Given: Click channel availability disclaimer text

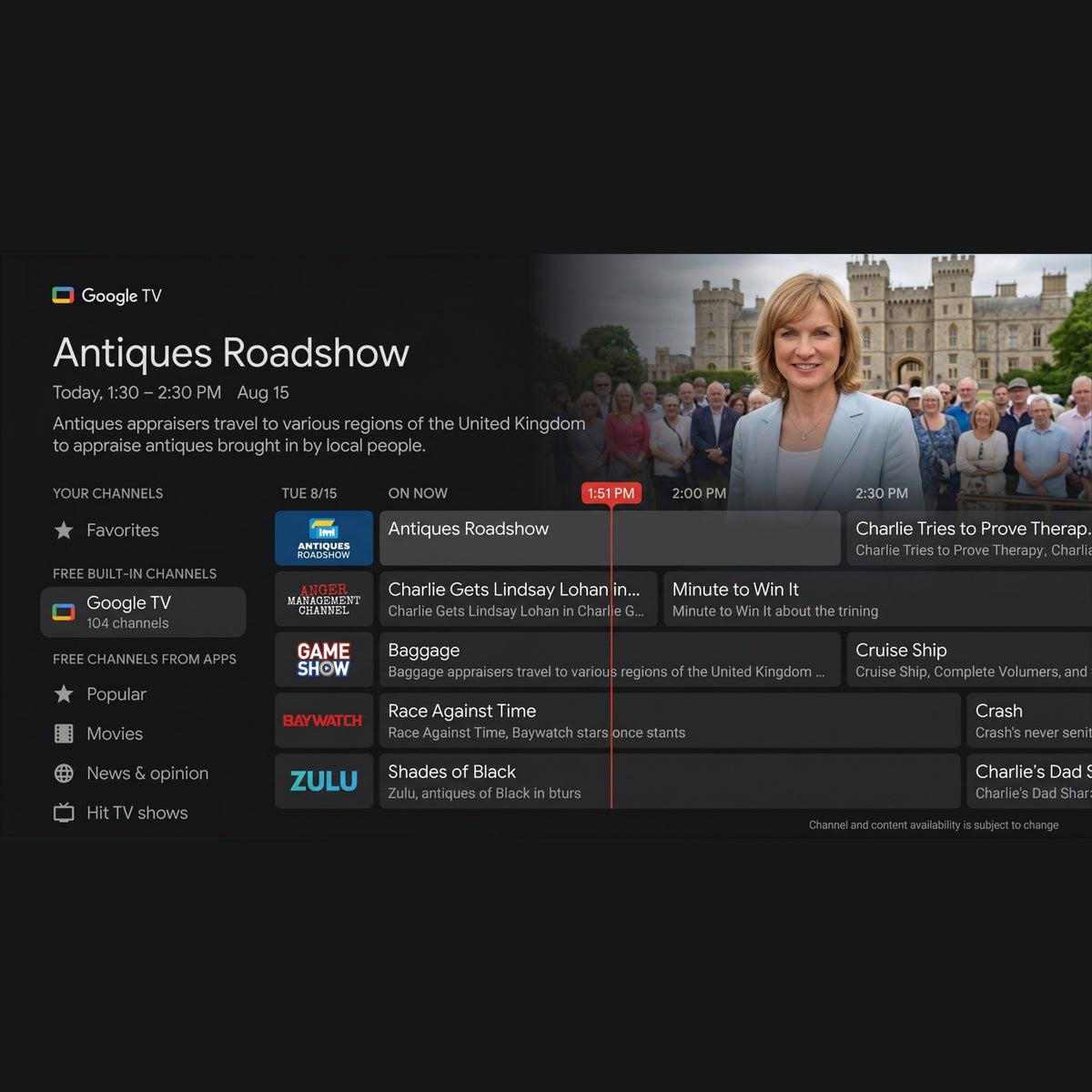Looking at the screenshot, I should pos(934,825).
